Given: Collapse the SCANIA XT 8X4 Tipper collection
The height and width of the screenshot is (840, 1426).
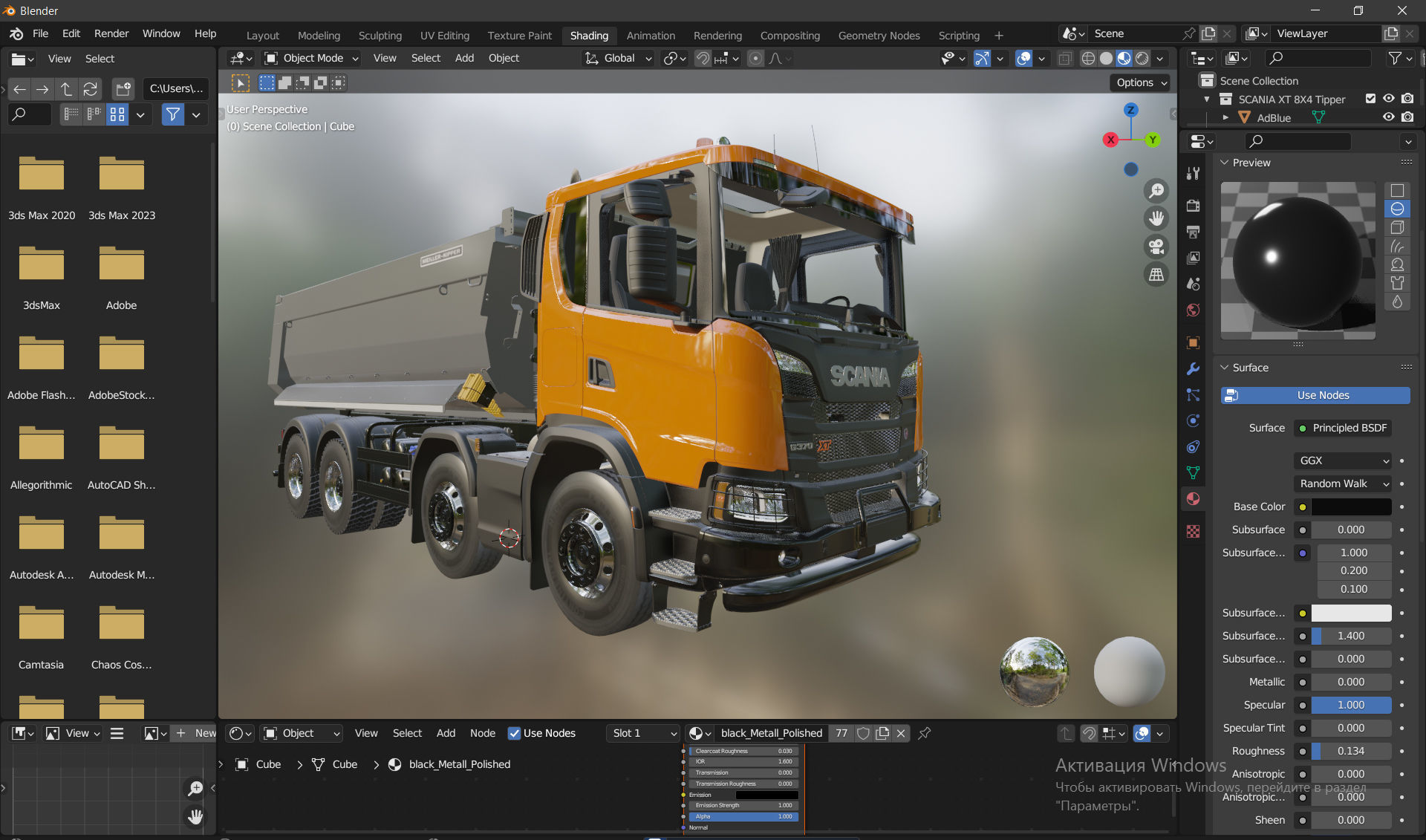Looking at the screenshot, I should tap(1207, 99).
